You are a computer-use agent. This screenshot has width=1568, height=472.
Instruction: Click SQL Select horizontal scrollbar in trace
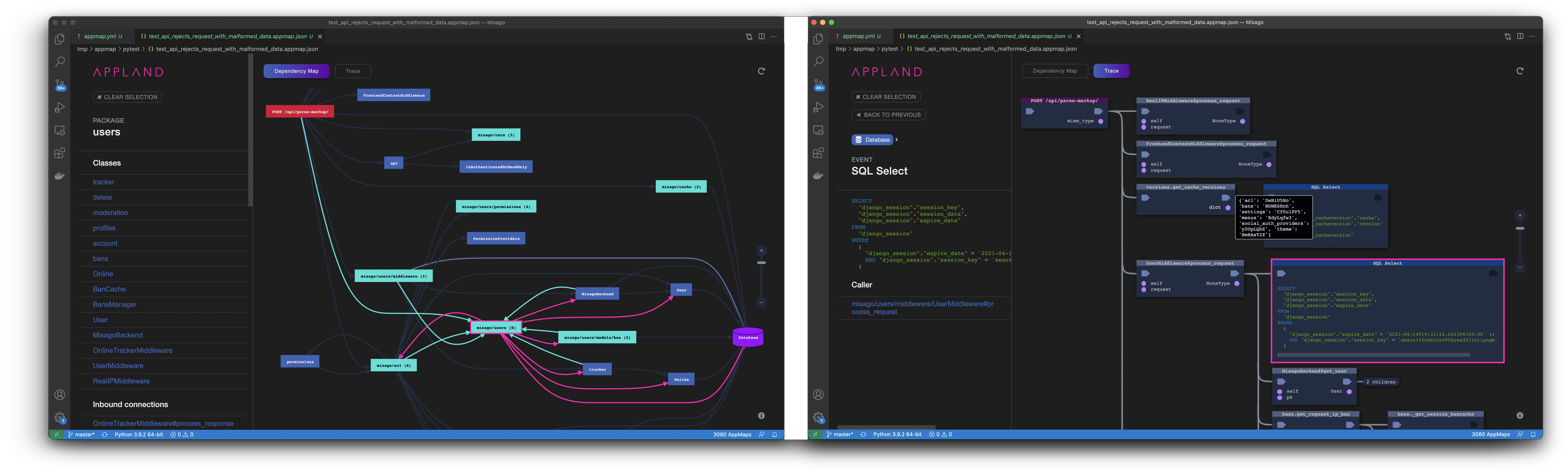pos(1374,355)
